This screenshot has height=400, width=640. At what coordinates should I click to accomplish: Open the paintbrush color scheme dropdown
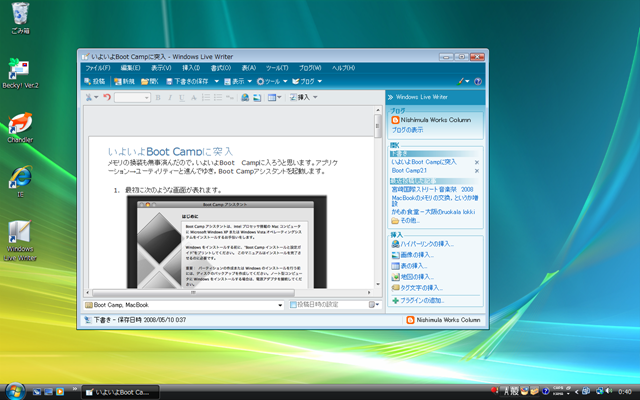[463, 82]
